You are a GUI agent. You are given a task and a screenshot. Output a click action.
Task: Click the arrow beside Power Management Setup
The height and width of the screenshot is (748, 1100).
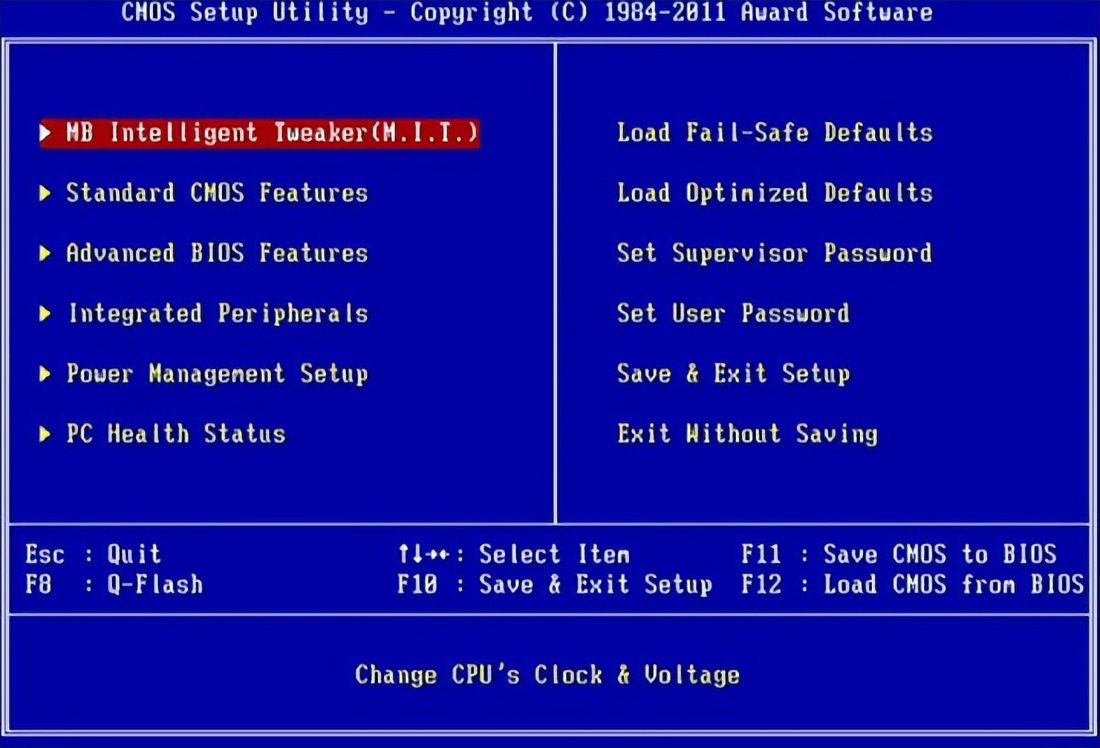[46, 373]
